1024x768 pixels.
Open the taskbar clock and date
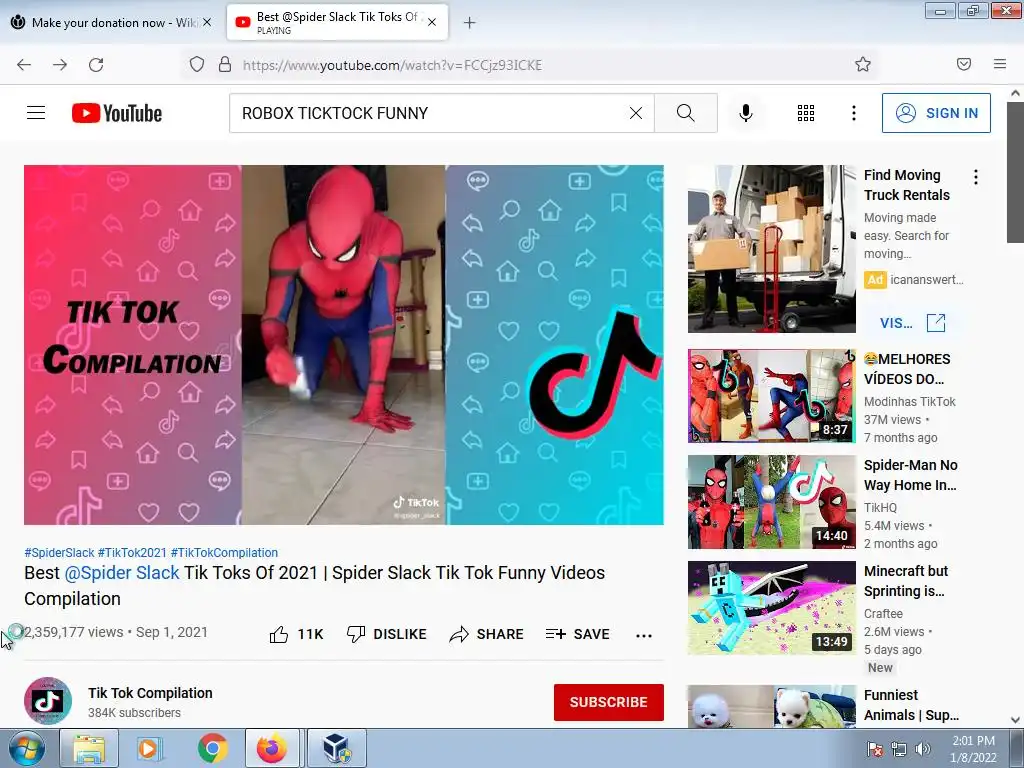coord(973,748)
